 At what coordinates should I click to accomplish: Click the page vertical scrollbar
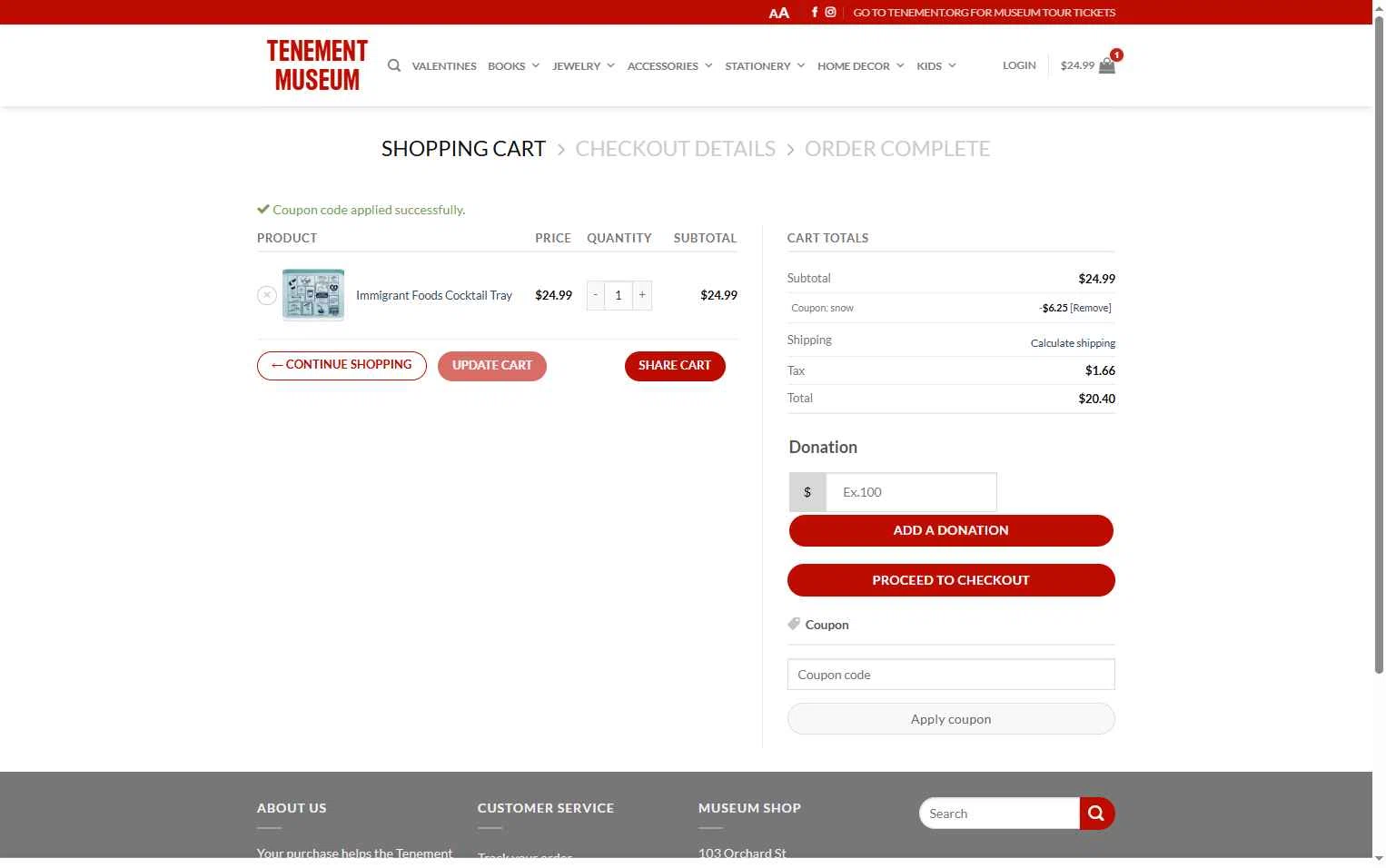click(x=1379, y=345)
